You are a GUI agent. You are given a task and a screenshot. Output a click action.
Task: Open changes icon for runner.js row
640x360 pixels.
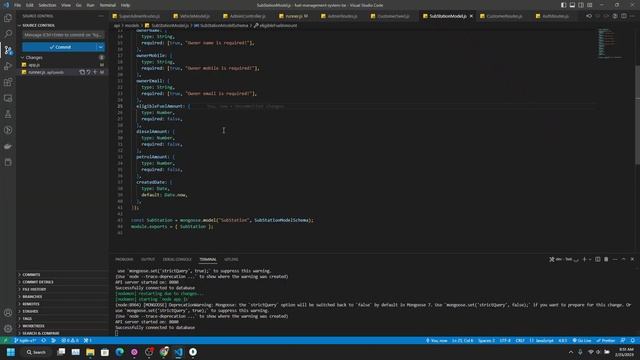point(82,72)
